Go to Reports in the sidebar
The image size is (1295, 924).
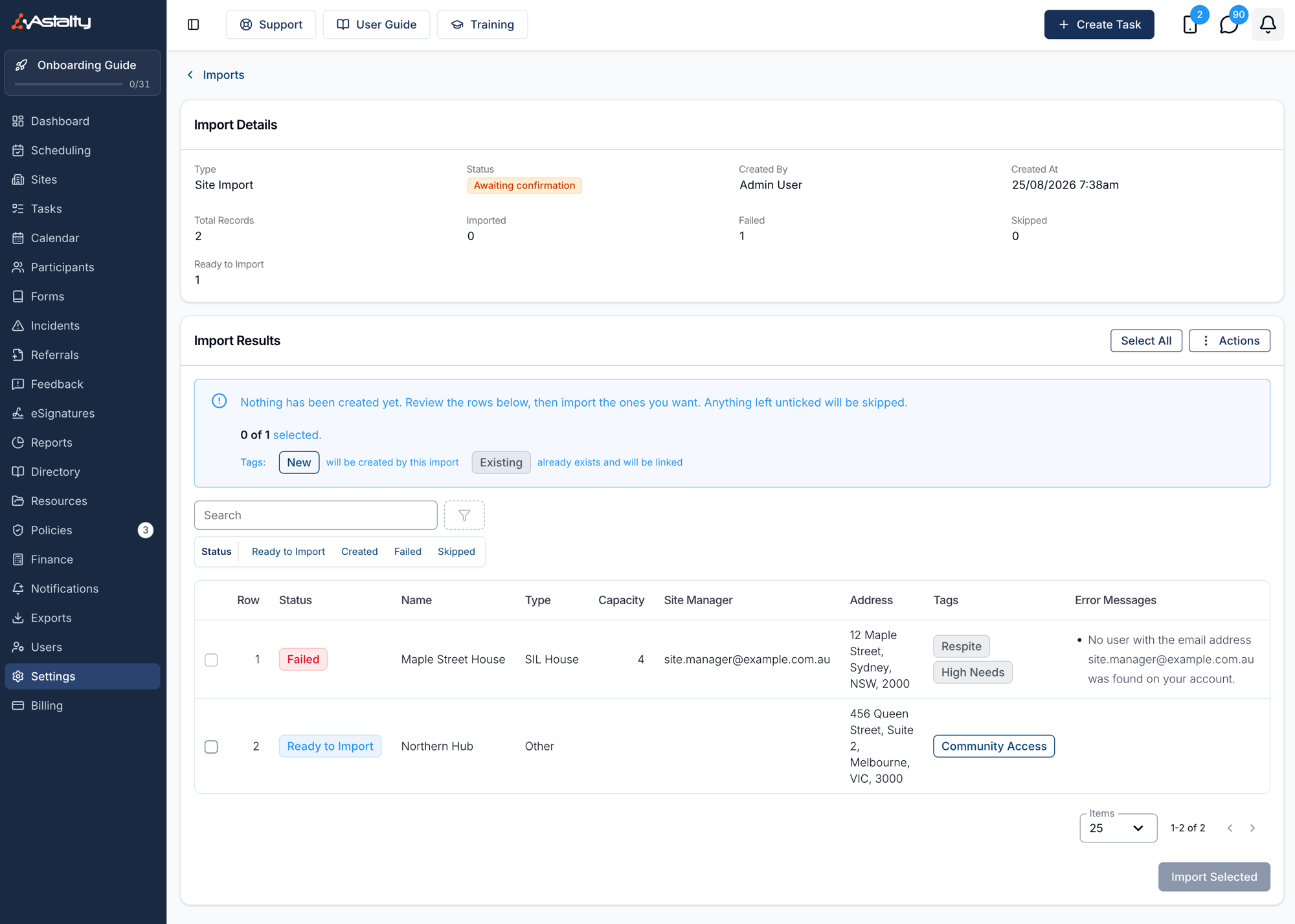point(82,442)
